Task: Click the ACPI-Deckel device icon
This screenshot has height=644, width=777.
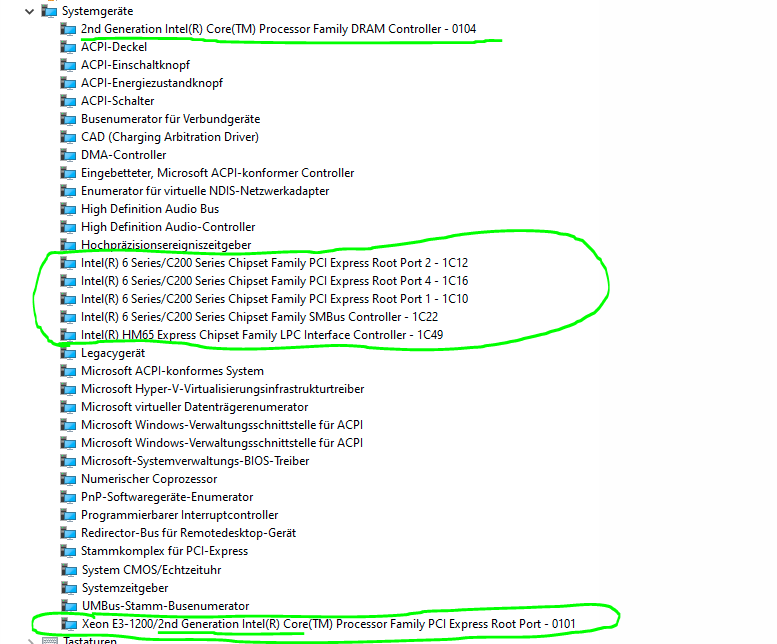Action: click(68, 47)
